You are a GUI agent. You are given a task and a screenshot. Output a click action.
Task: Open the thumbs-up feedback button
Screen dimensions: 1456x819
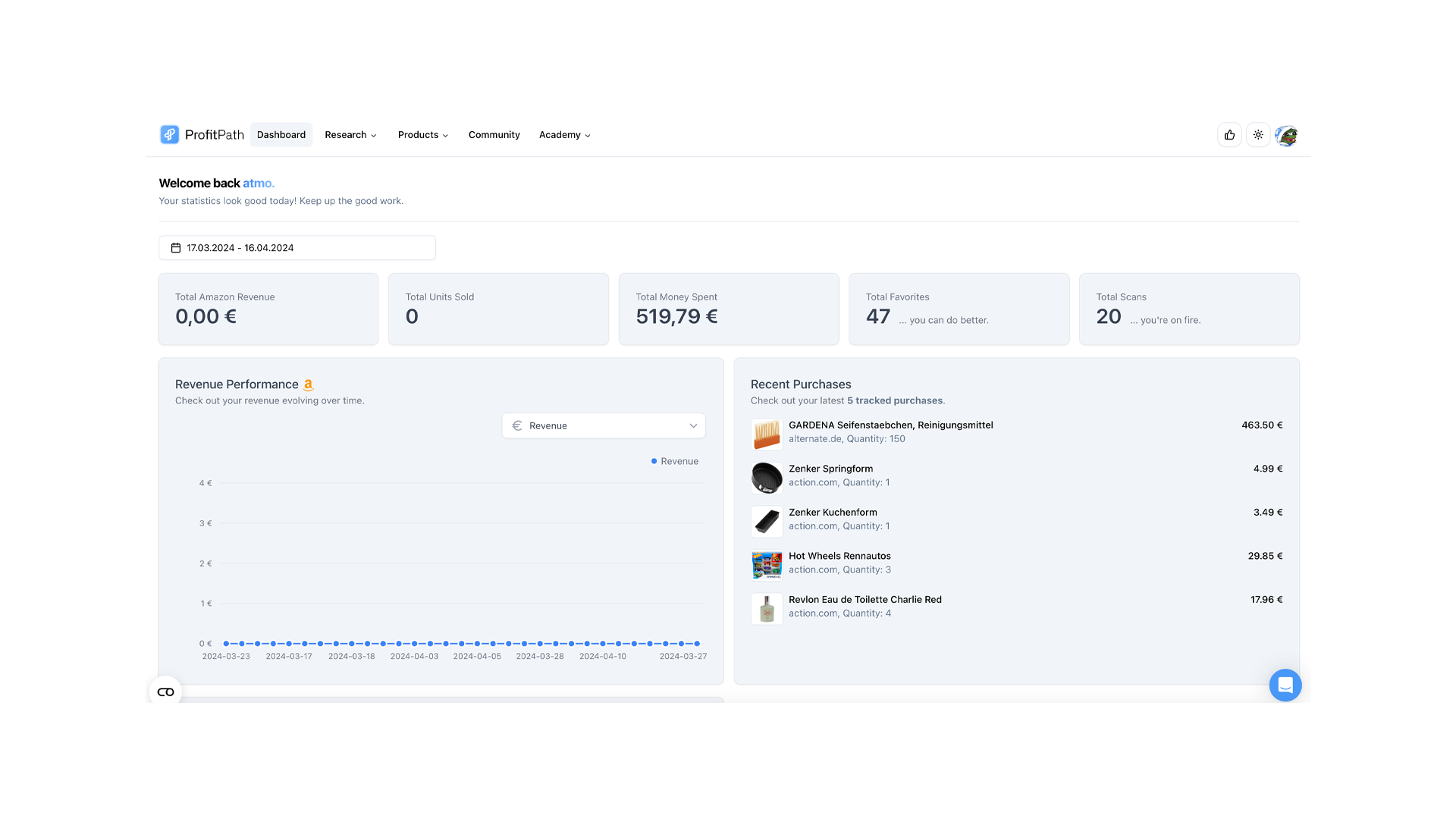coord(1229,135)
